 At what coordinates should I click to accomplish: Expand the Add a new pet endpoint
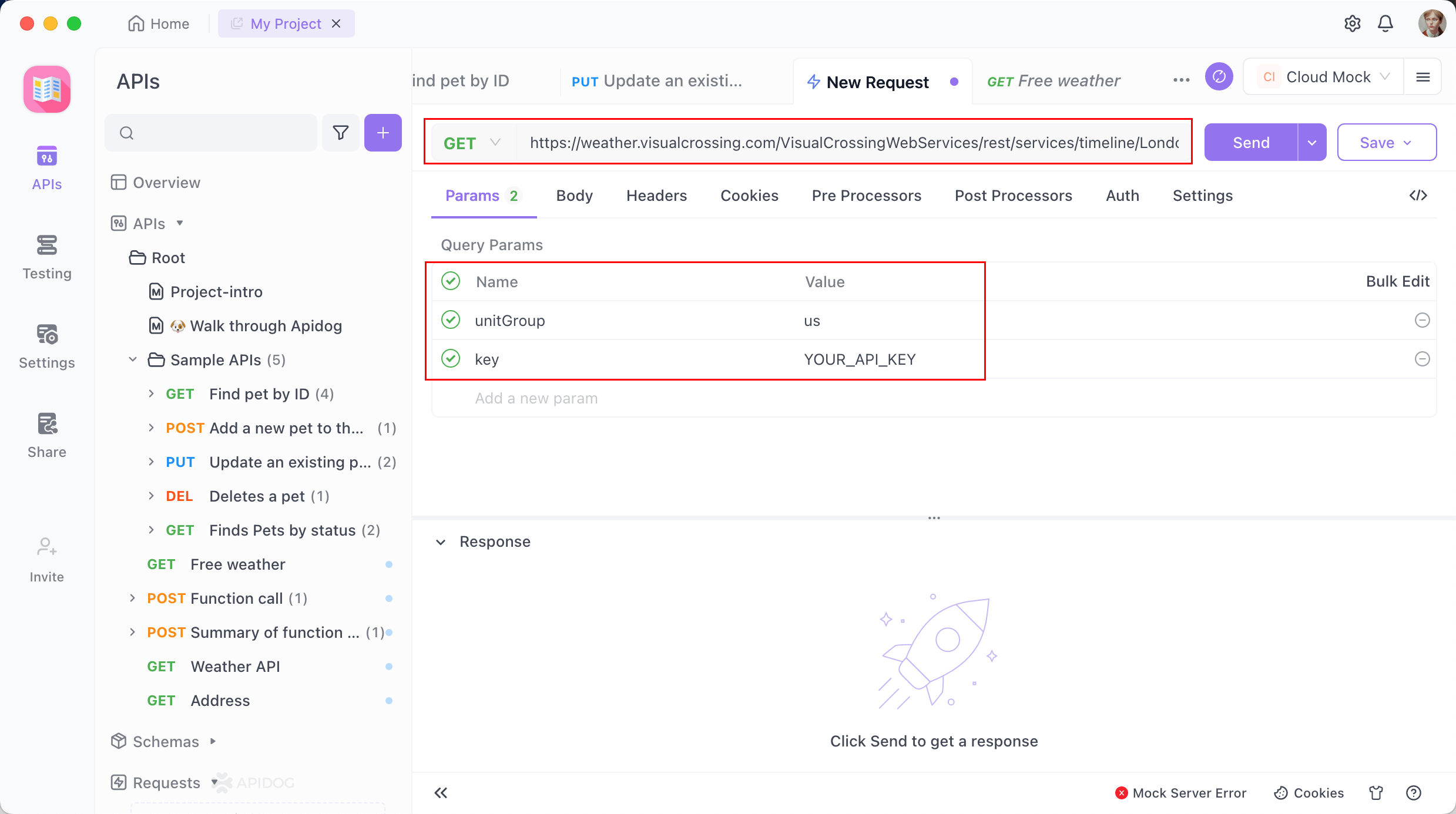(x=151, y=428)
